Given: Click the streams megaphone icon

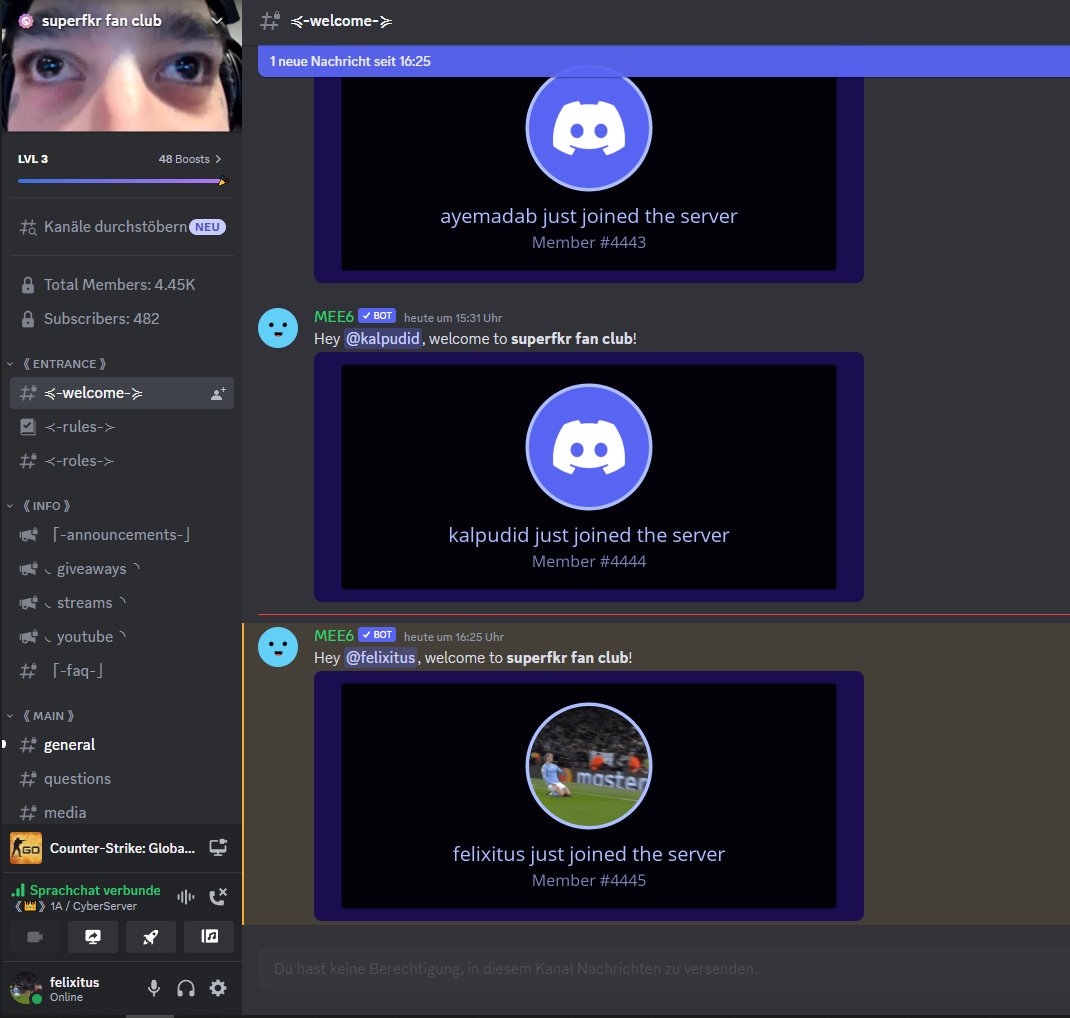Looking at the screenshot, I should 28,603.
